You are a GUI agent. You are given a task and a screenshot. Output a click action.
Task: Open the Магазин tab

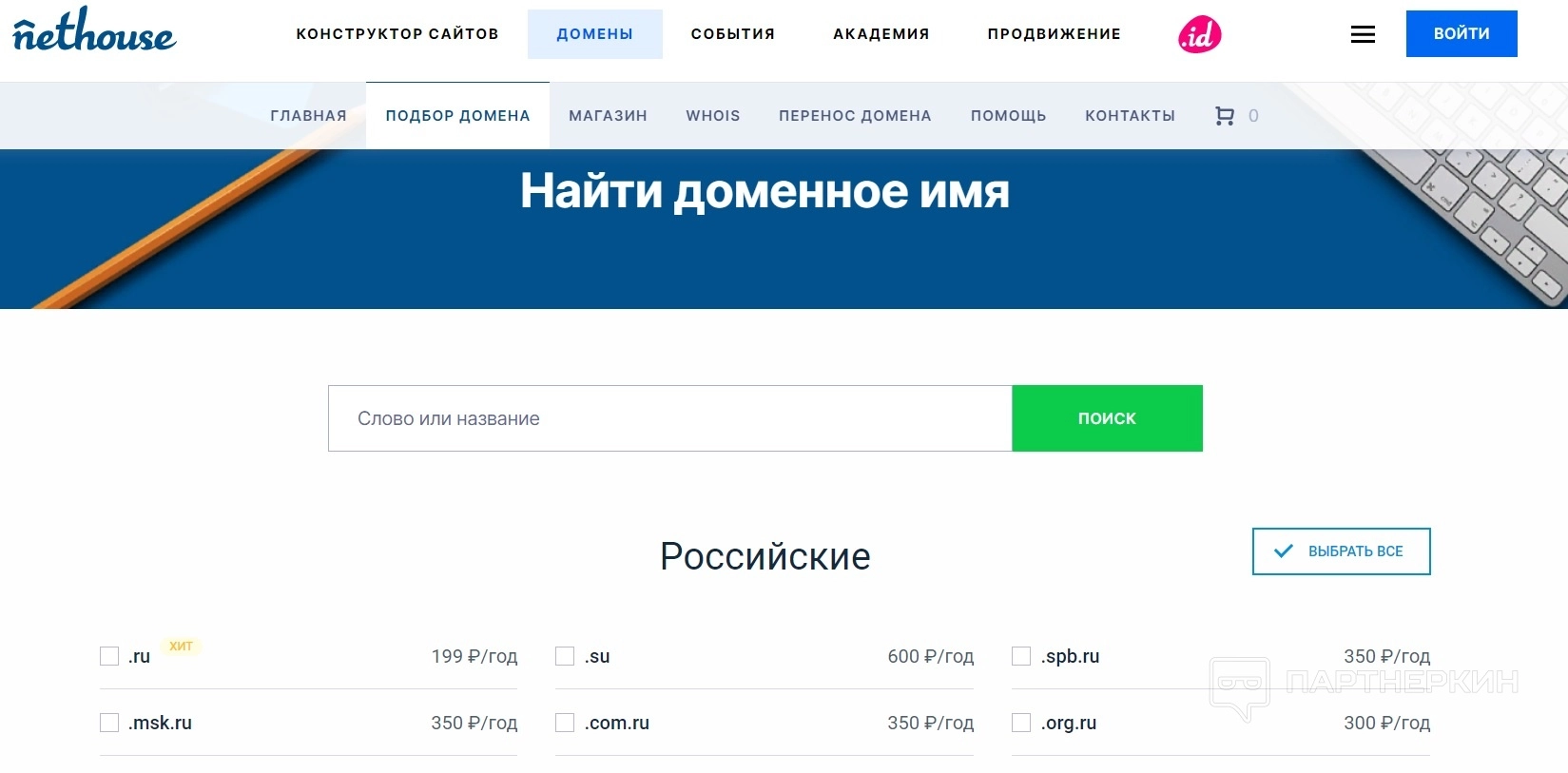click(608, 116)
